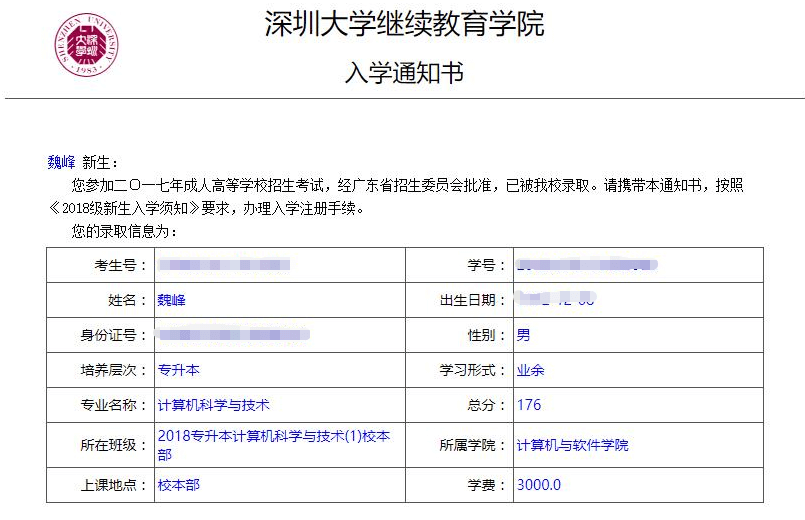Image resolution: width=805 pixels, height=520 pixels.
Task: Click the 所属学院 value 计算机与软件学院
Action: [x=572, y=445]
